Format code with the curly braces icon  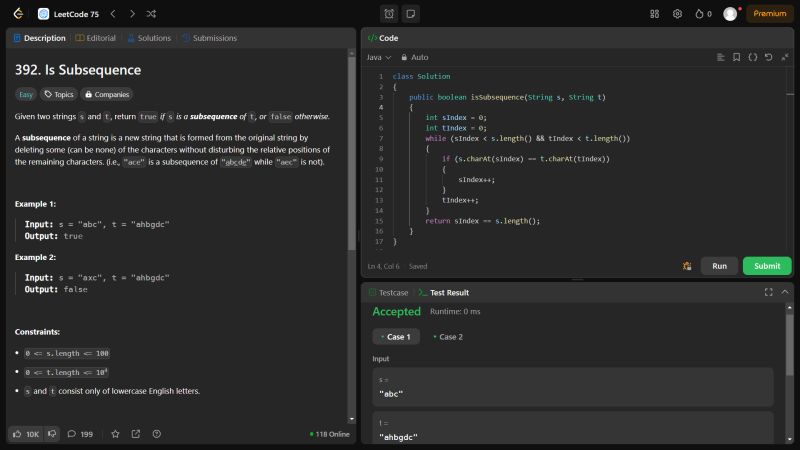pyautogui.click(x=752, y=57)
